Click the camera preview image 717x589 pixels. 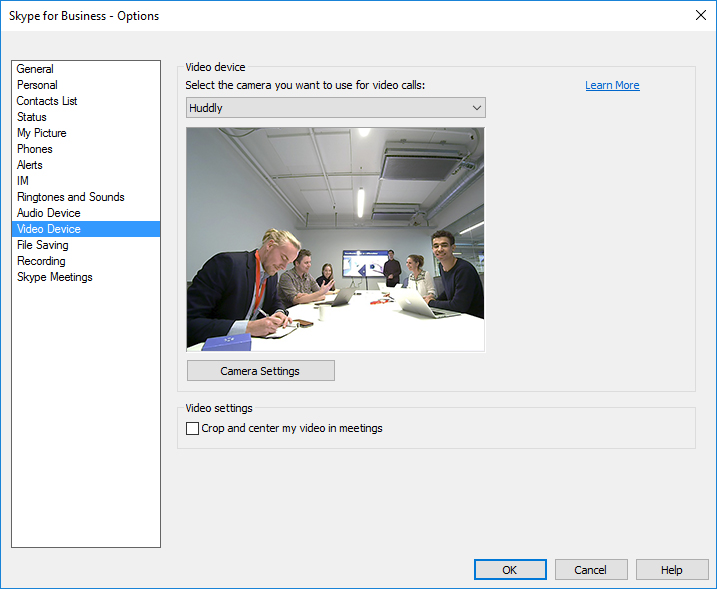pyautogui.click(x=335, y=239)
